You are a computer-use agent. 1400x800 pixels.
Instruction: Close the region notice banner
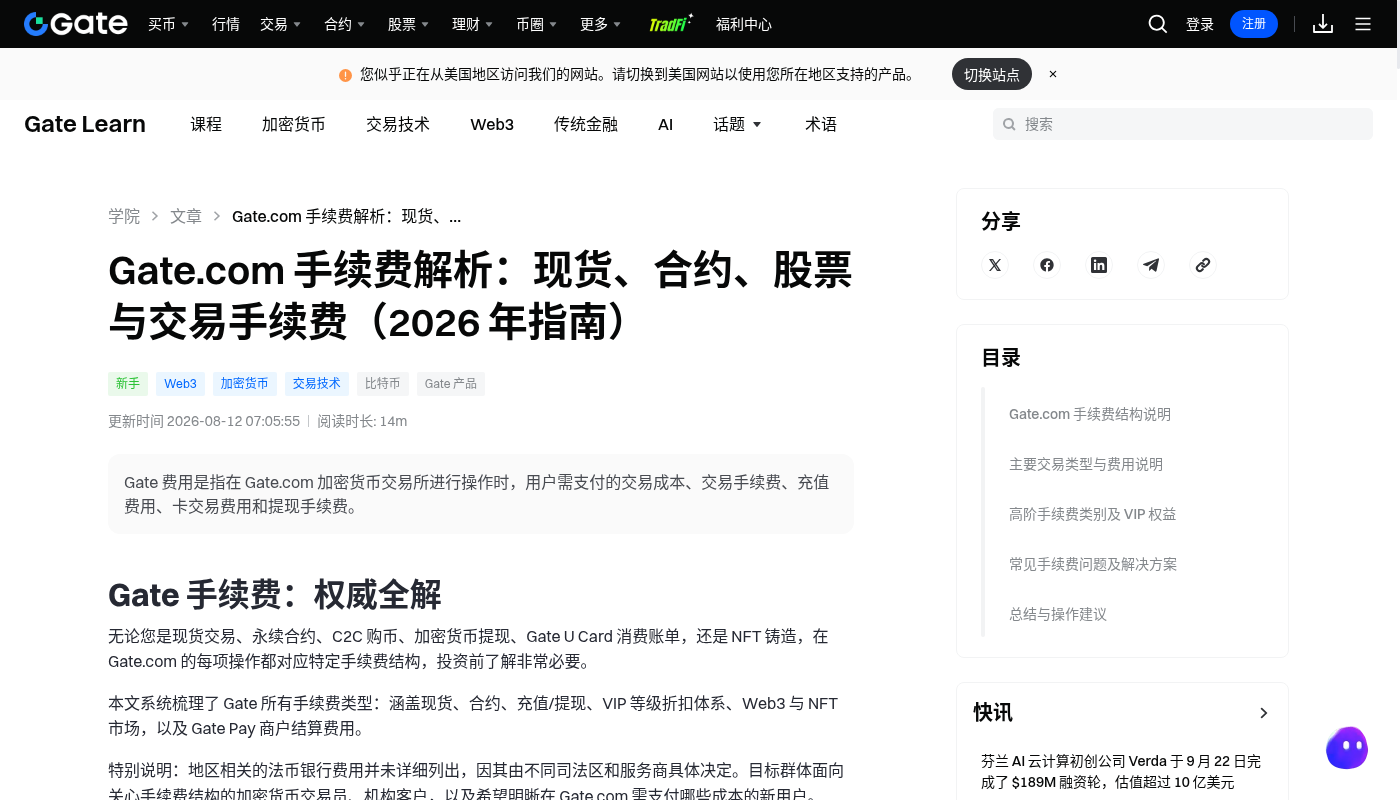coord(1053,74)
